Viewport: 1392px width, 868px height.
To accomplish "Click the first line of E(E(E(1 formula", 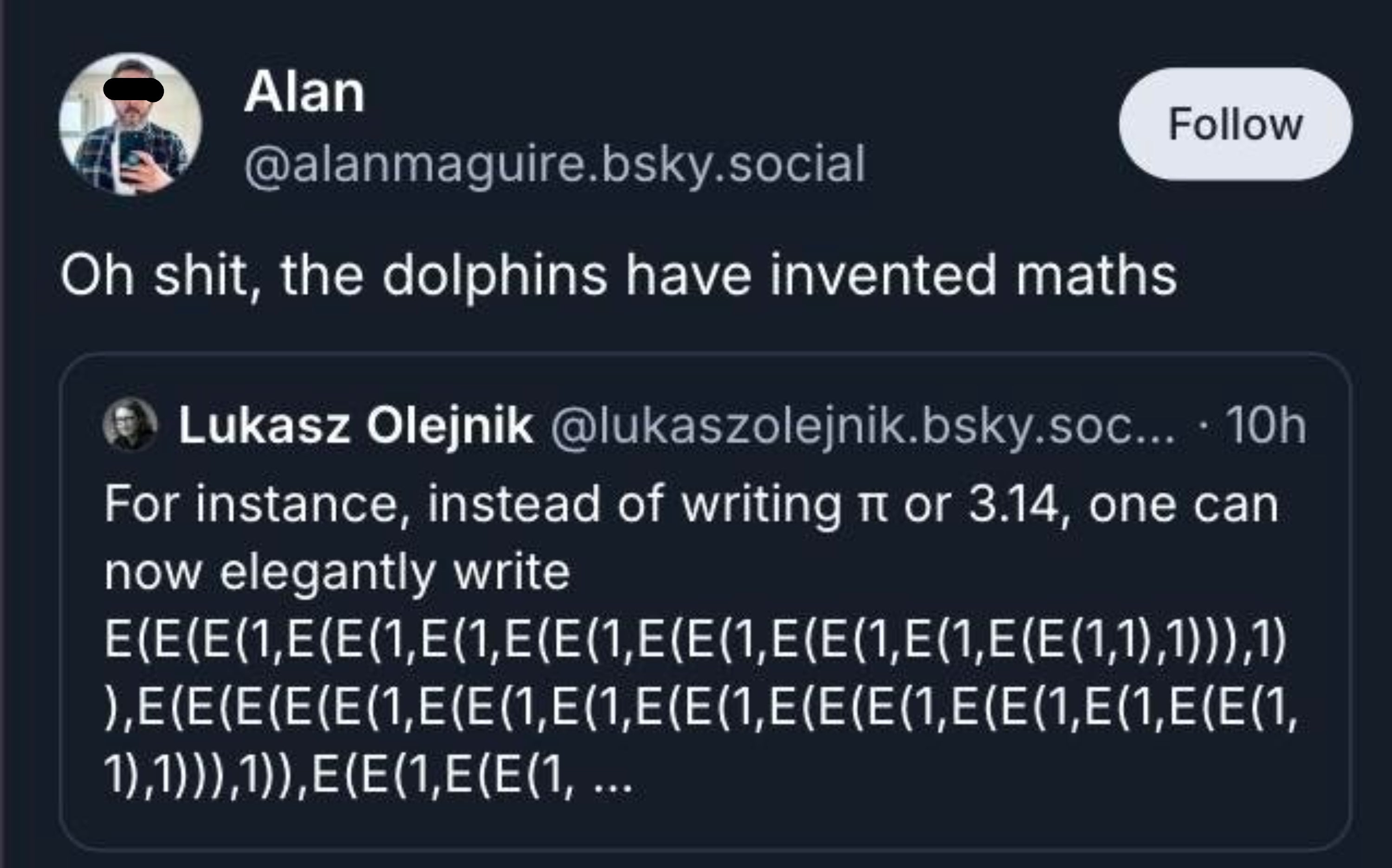I will (695, 642).
